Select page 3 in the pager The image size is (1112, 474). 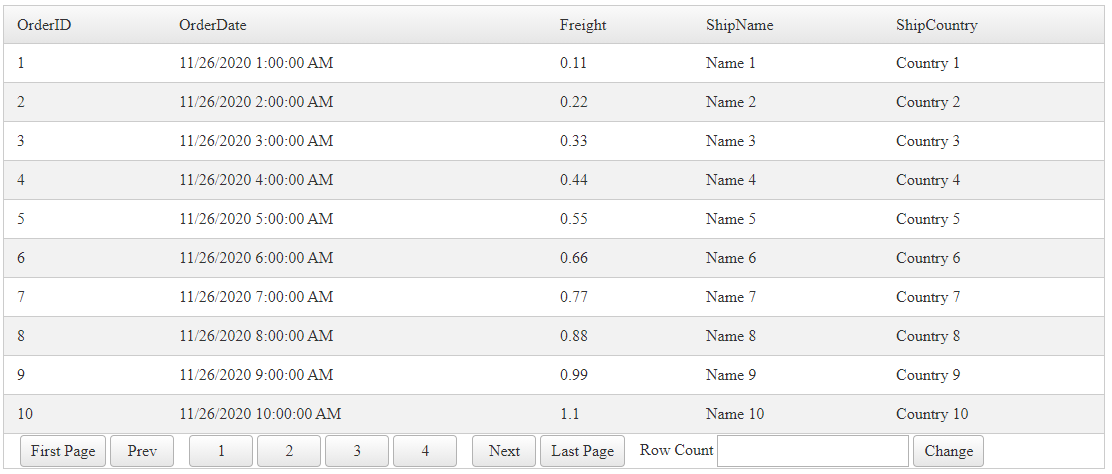click(357, 451)
